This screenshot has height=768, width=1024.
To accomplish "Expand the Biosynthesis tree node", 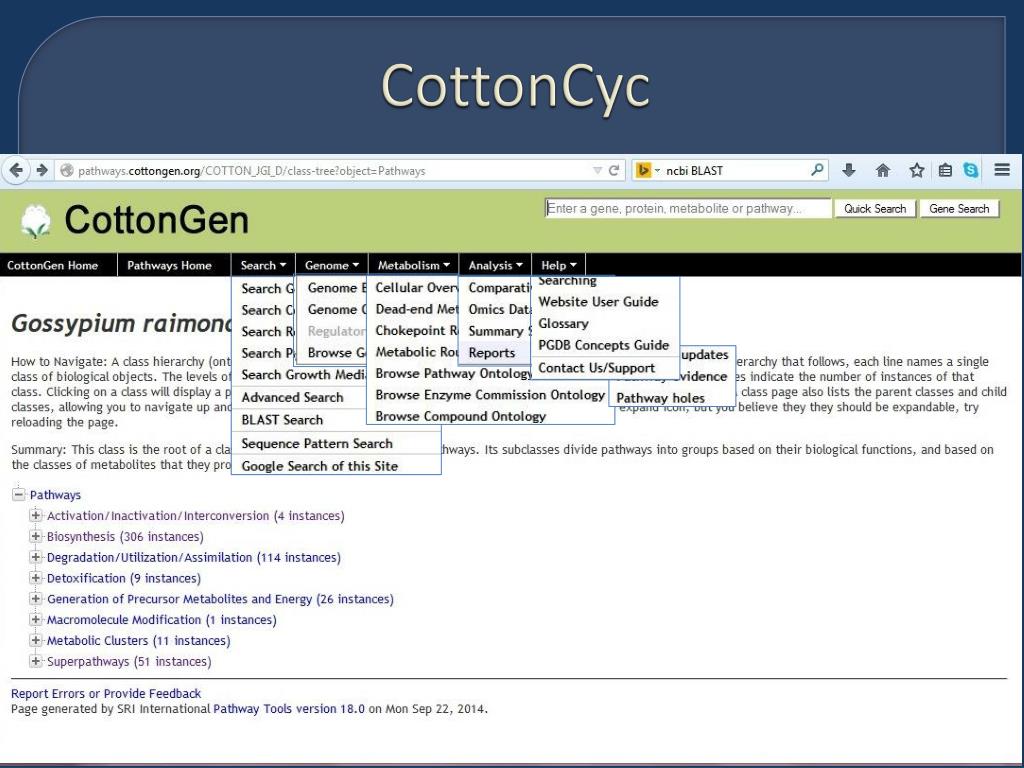I will pyautogui.click(x=36, y=536).
